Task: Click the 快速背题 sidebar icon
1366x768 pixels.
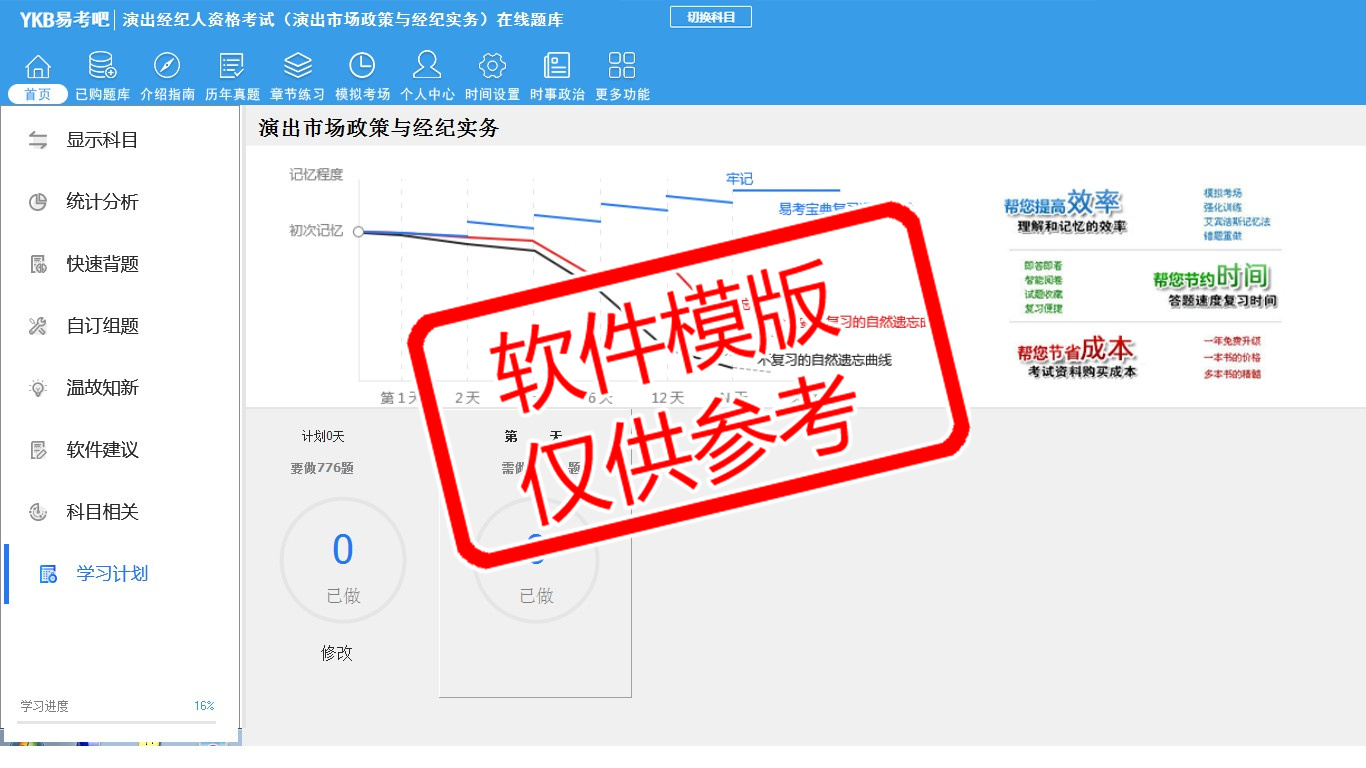Action: [38, 264]
